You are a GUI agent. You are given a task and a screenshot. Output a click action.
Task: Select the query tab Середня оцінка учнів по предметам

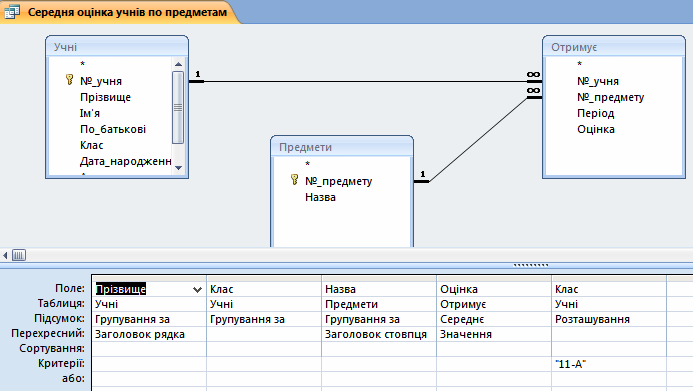(x=119, y=12)
